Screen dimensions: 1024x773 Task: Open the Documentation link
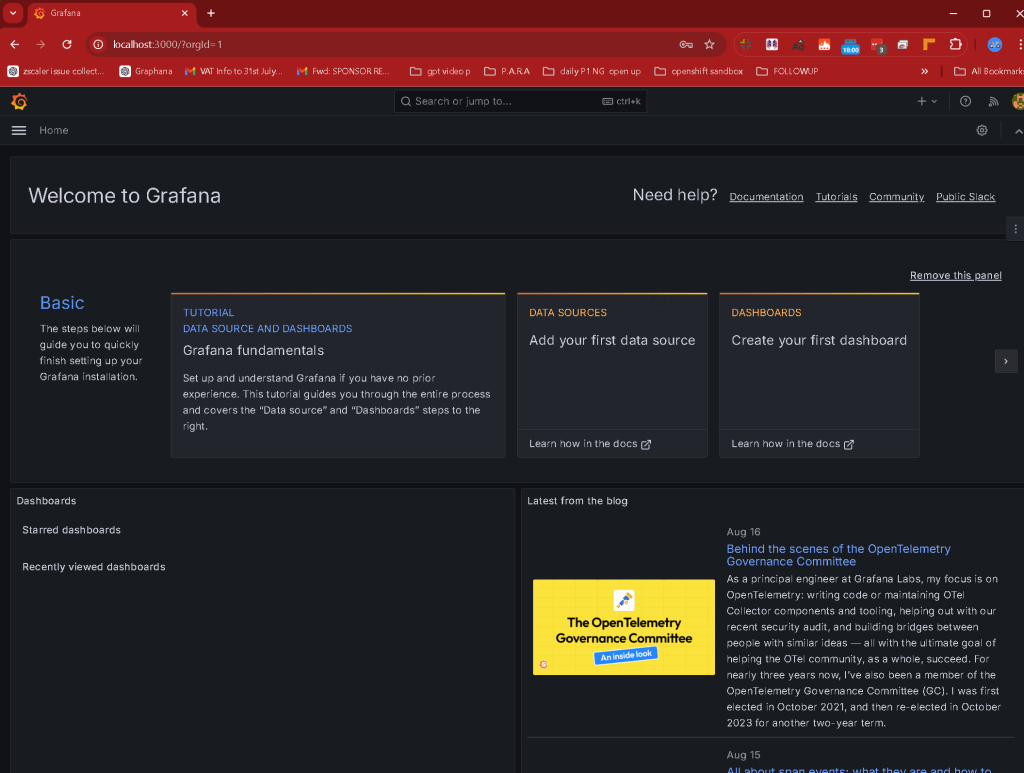click(x=766, y=197)
